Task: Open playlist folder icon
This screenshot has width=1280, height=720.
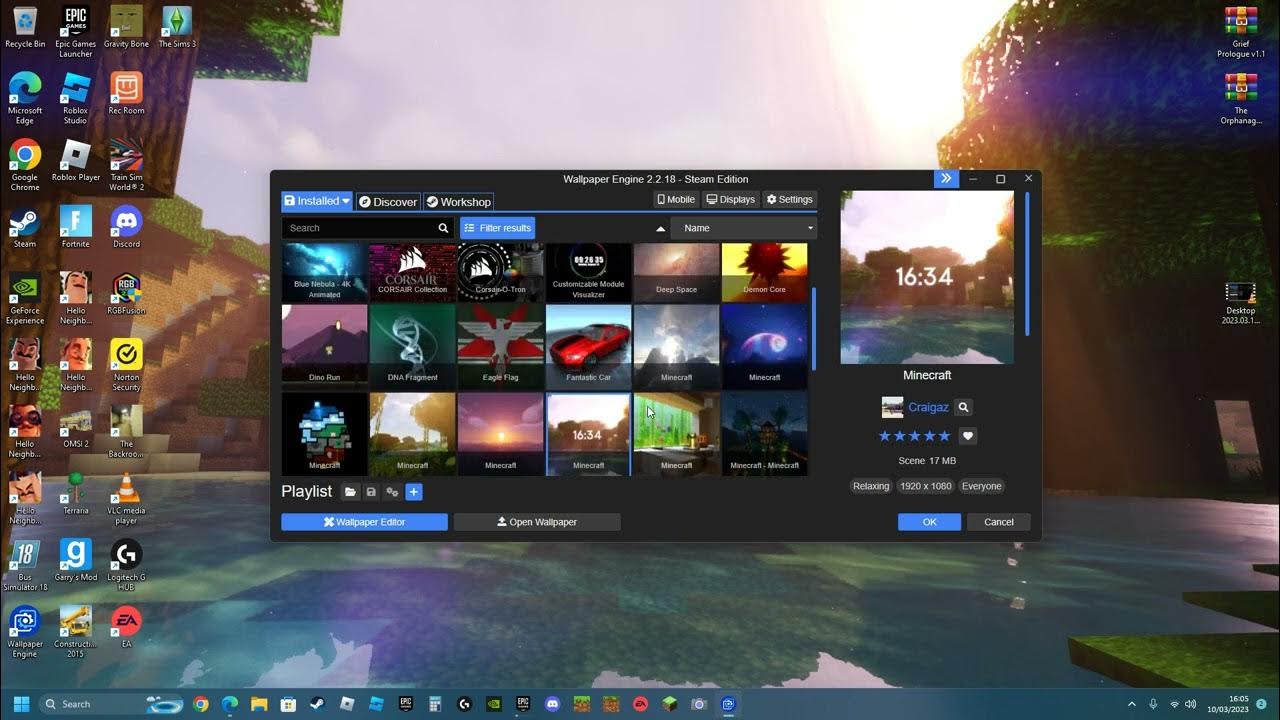Action: pos(350,492)
